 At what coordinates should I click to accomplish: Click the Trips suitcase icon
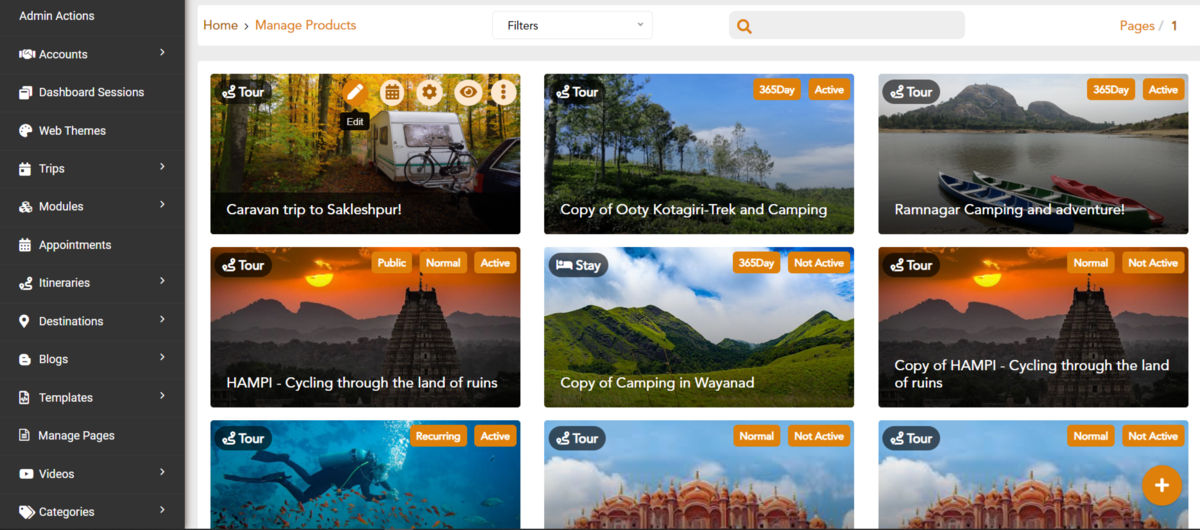point(26,169)
